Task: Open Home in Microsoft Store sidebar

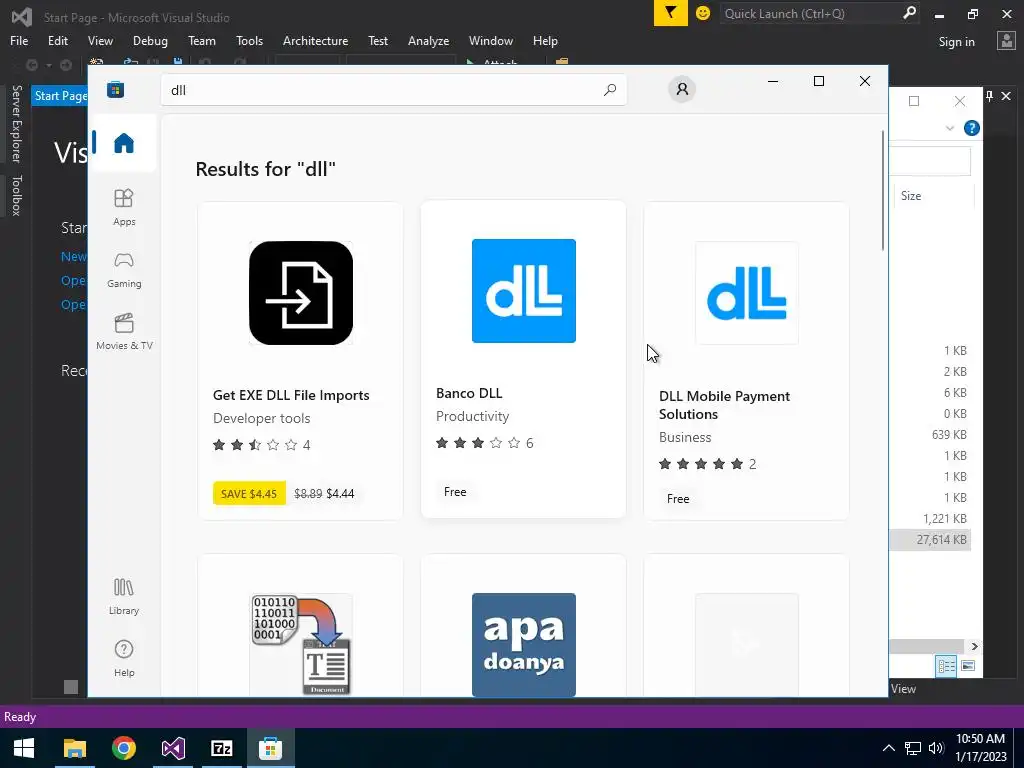Action: tap(123, 143)
